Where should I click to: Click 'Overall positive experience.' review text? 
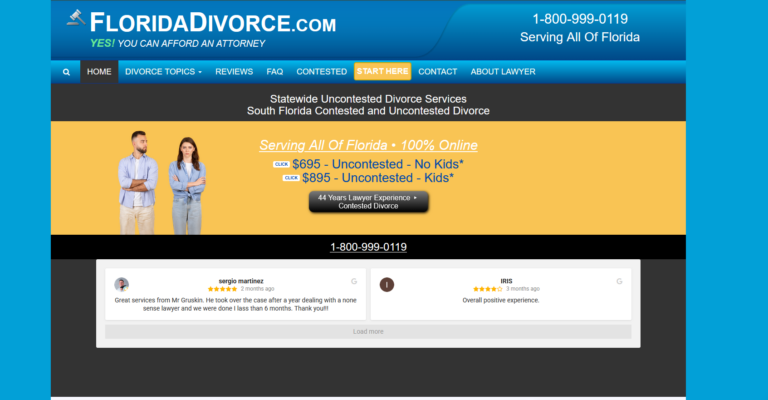click(501, 300)
